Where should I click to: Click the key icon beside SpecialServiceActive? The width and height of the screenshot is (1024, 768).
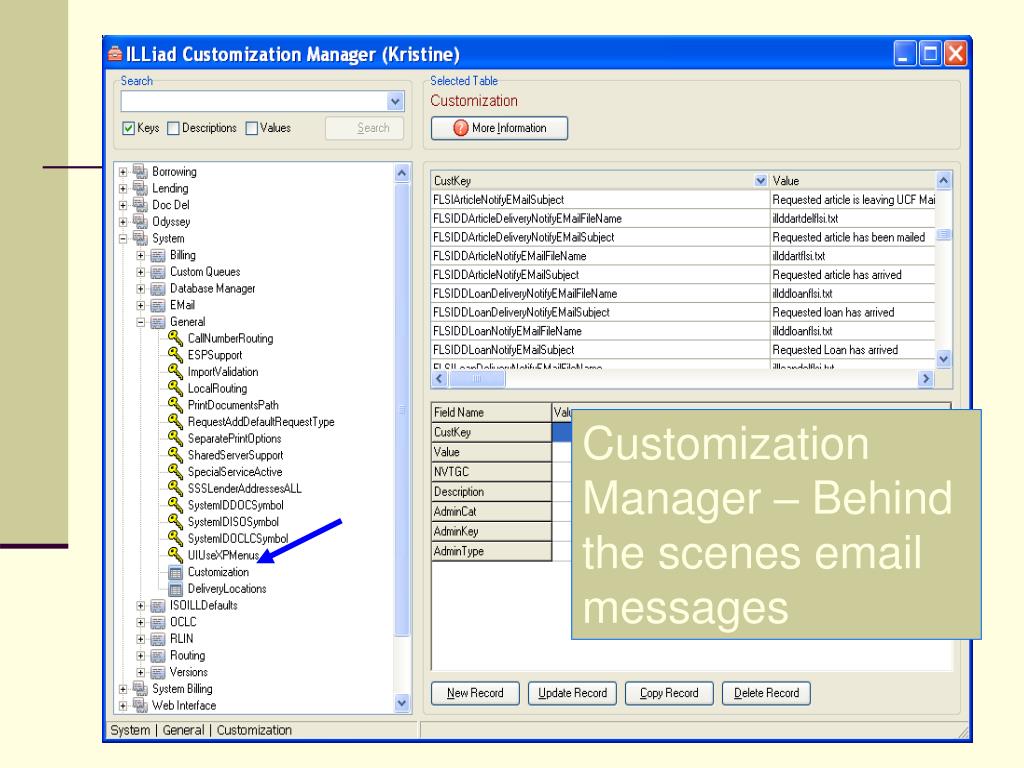click(x=175, y=471)
